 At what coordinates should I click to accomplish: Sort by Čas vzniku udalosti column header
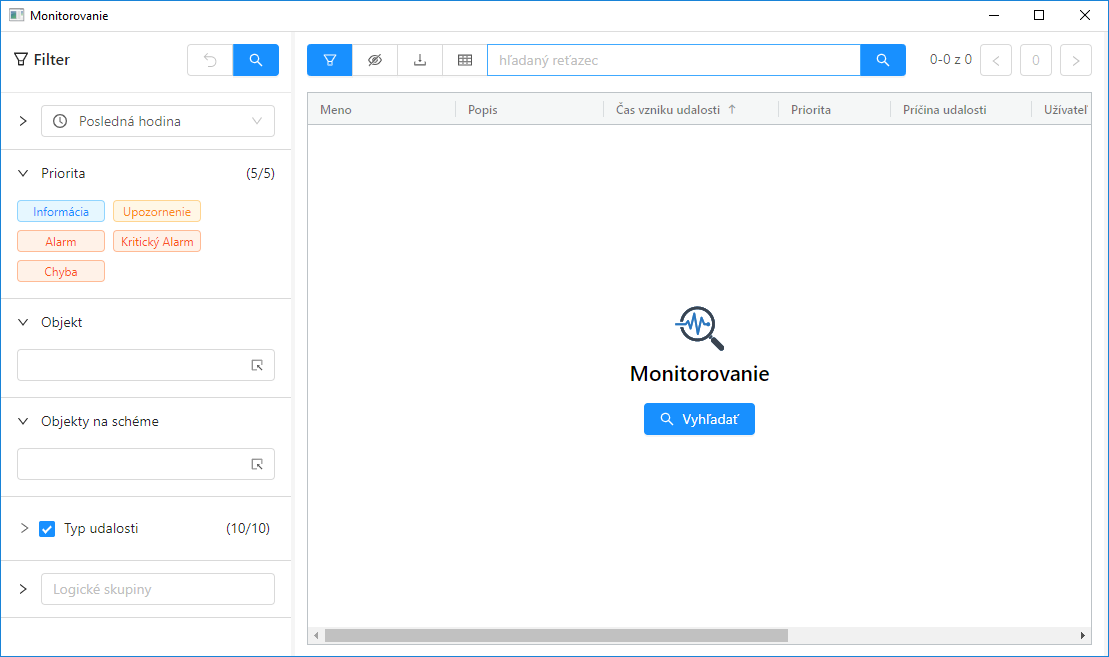(669, 110)
